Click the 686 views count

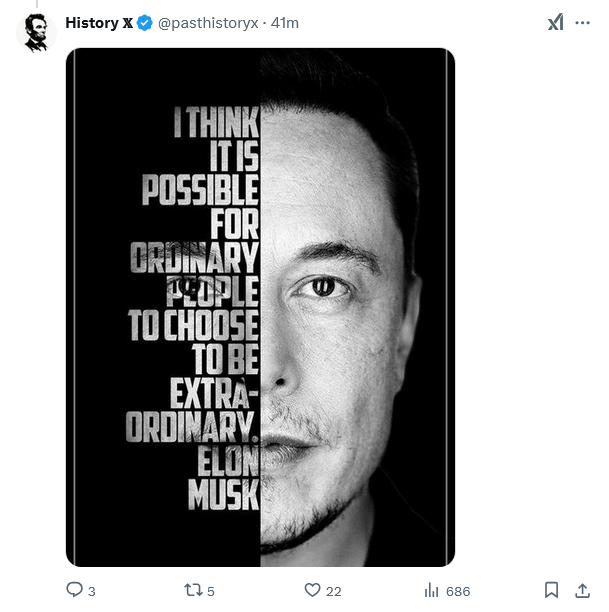pos(458,591)
